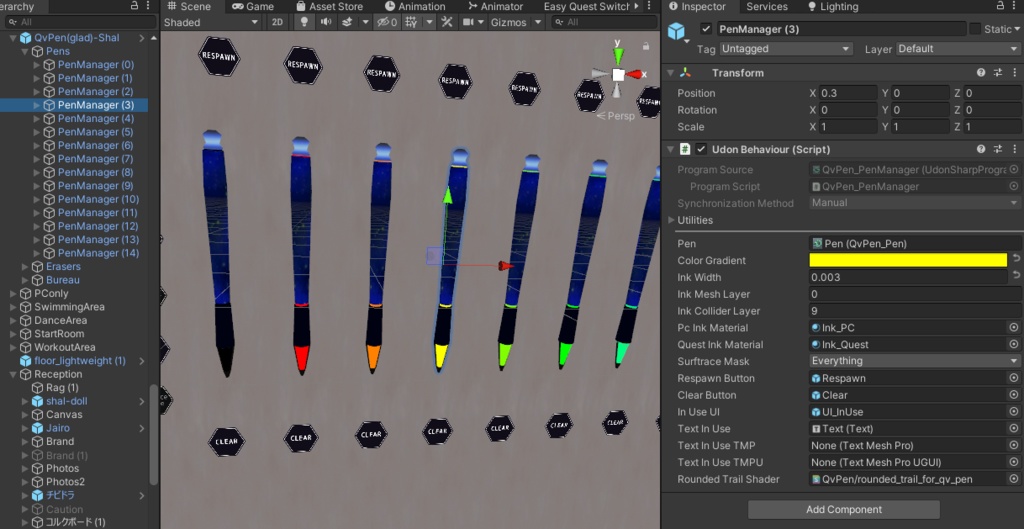Click Scene view search field

coord(603,22)
